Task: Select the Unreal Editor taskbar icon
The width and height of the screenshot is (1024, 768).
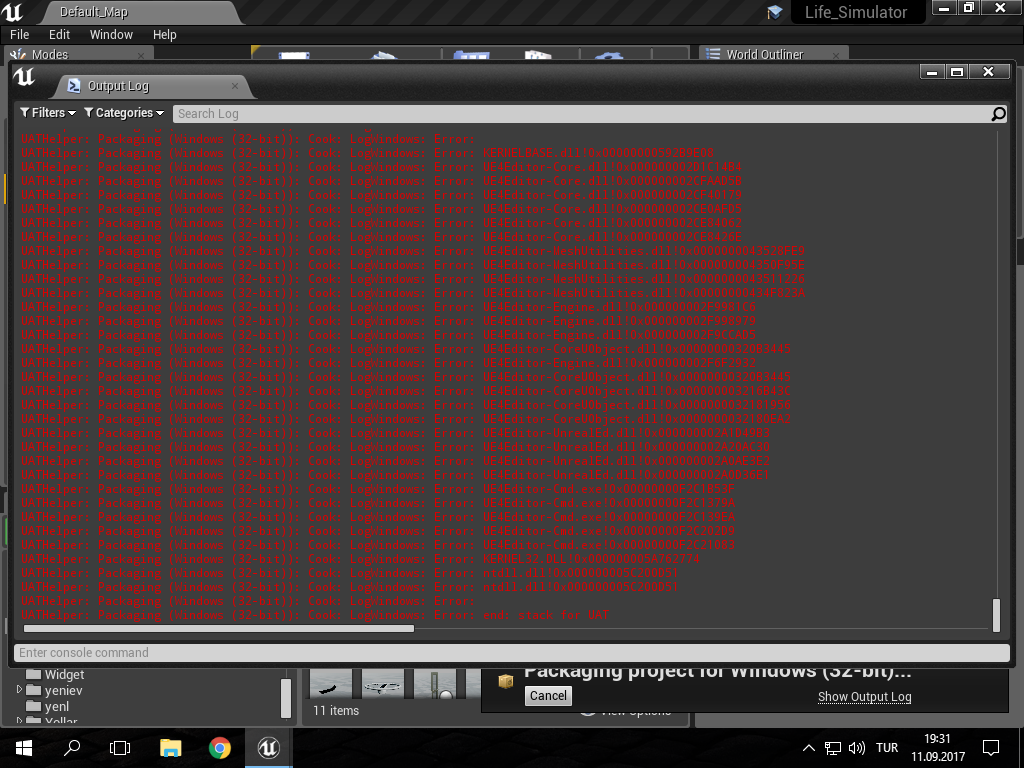Action: tap(268, 748)
